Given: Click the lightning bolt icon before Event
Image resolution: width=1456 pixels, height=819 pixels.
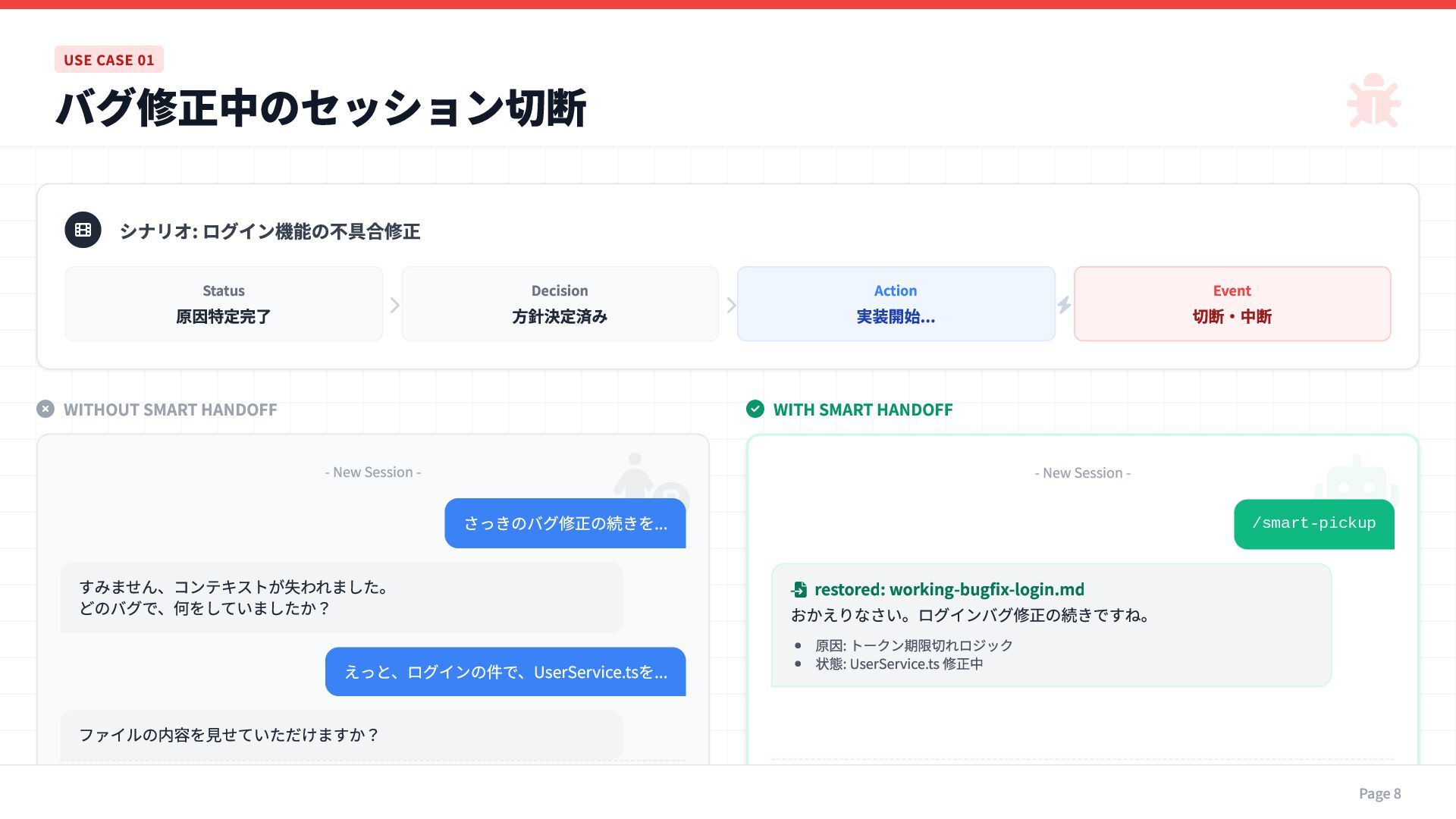Looking at the screenshot, I should [1065, 305].
